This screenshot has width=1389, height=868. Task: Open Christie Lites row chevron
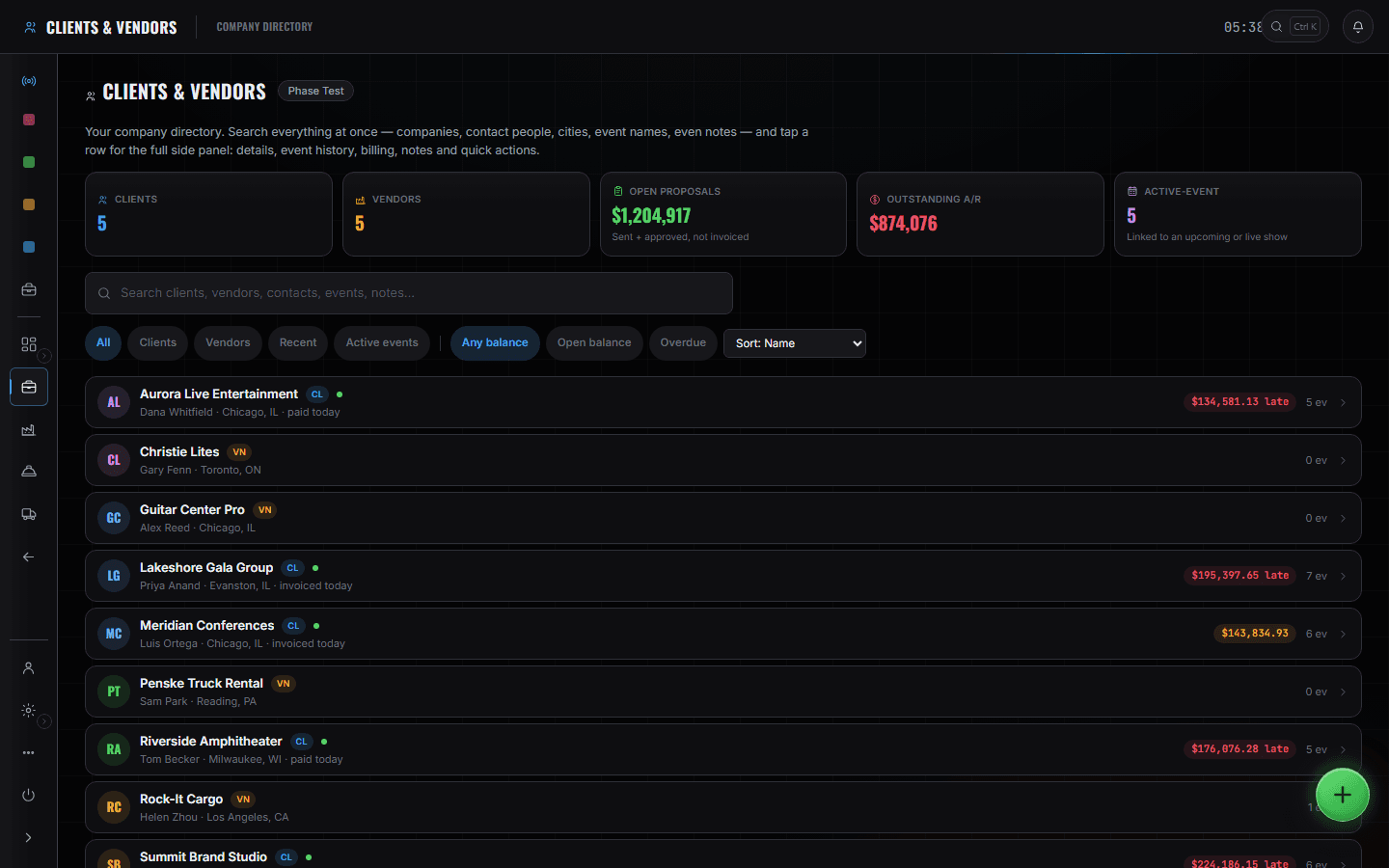click(1343, 460)
